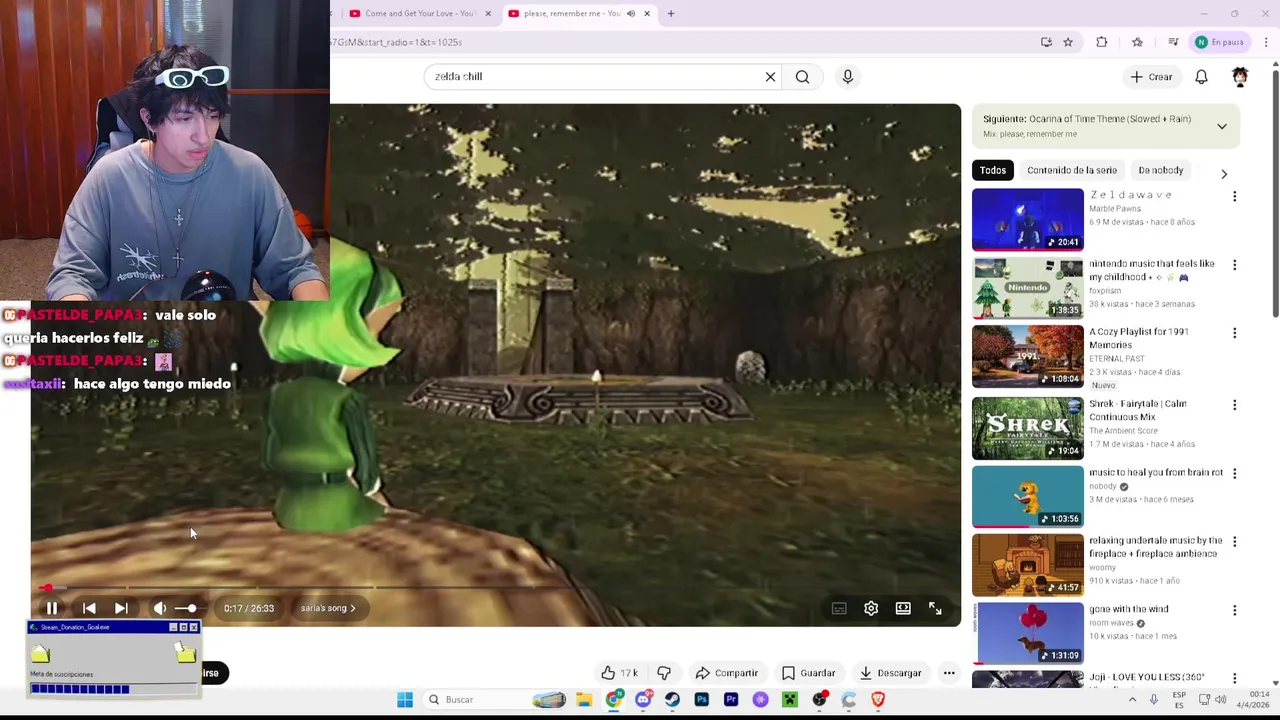The width and height of the screenshot is (1280, 720).
Task: Click the Descargar download button
Action: click(890, 673)
